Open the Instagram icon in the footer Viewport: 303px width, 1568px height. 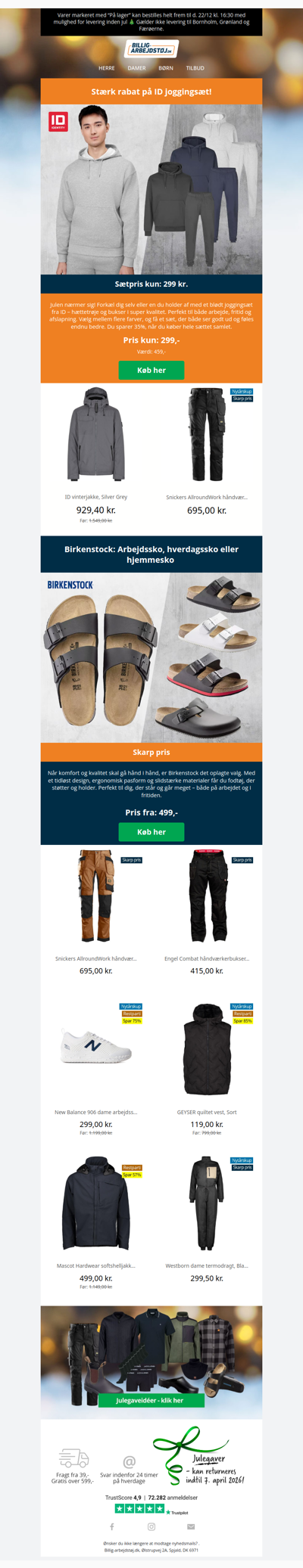coord(151,1526)
